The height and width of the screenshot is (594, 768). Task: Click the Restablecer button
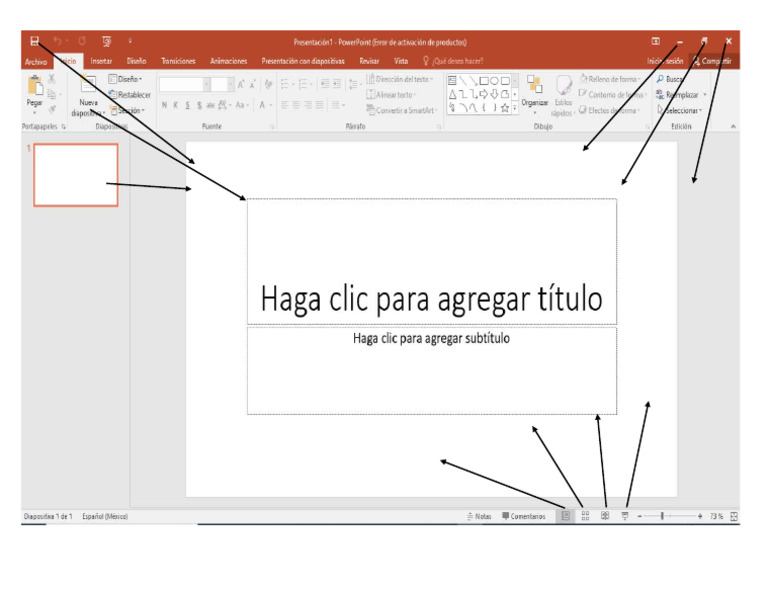click(x=131, y=94)
